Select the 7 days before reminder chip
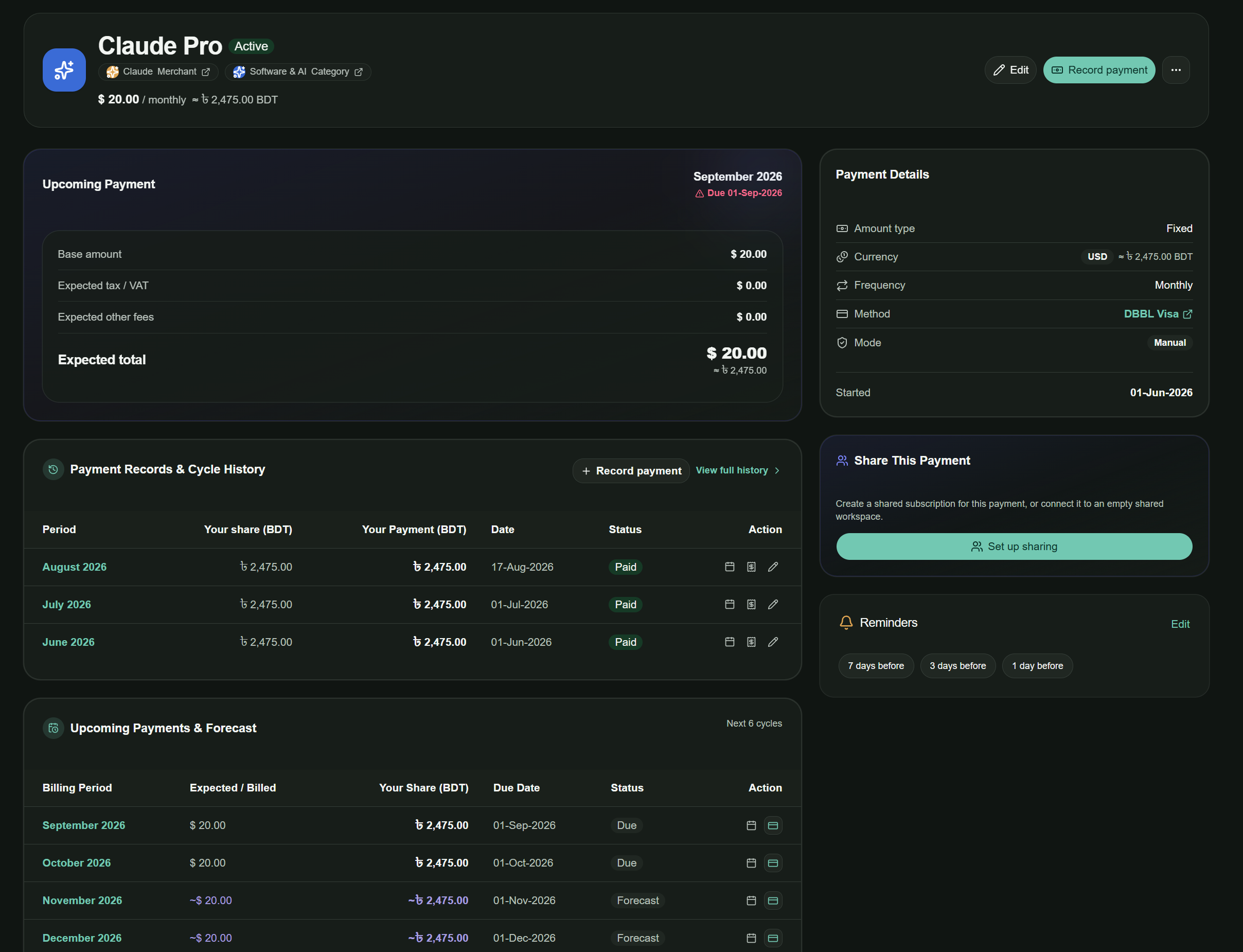1243x952 pixels. (x=876, y=666)
